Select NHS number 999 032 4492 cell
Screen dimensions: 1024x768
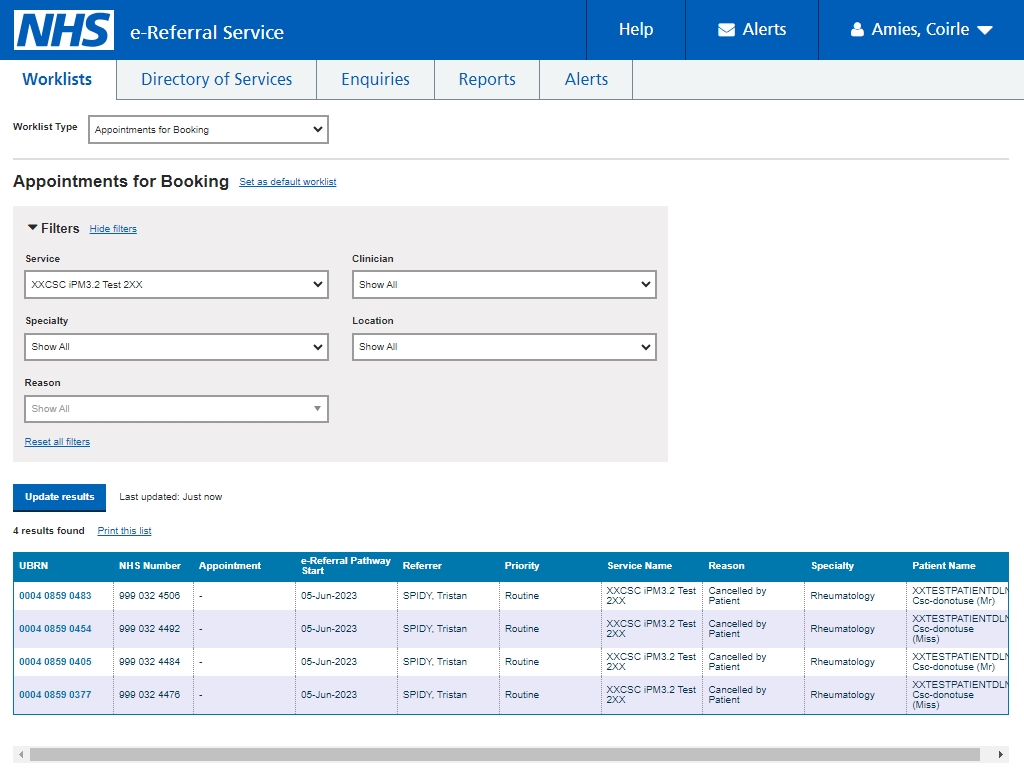153,629
